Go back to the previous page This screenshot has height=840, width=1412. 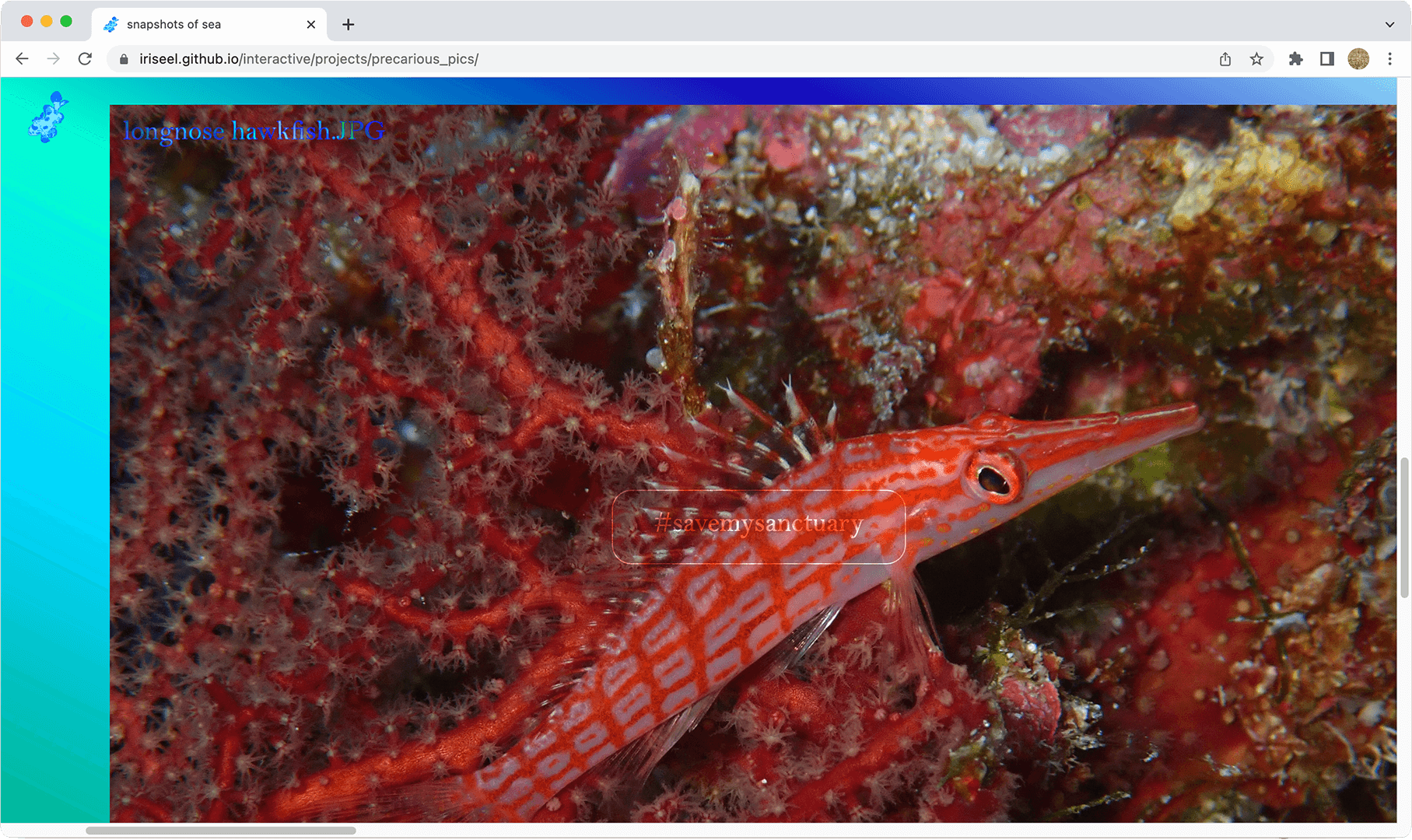click(x=23, y=59)
